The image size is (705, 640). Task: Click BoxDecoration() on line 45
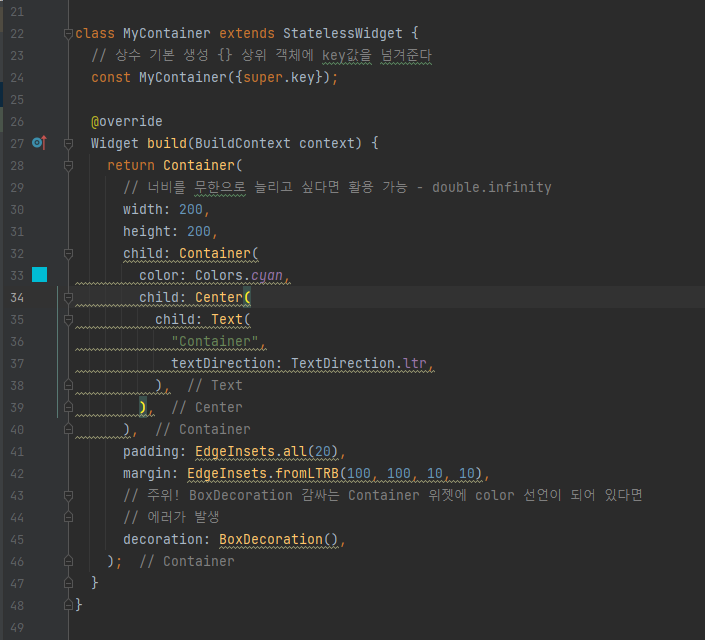click(x=278, y=539)
